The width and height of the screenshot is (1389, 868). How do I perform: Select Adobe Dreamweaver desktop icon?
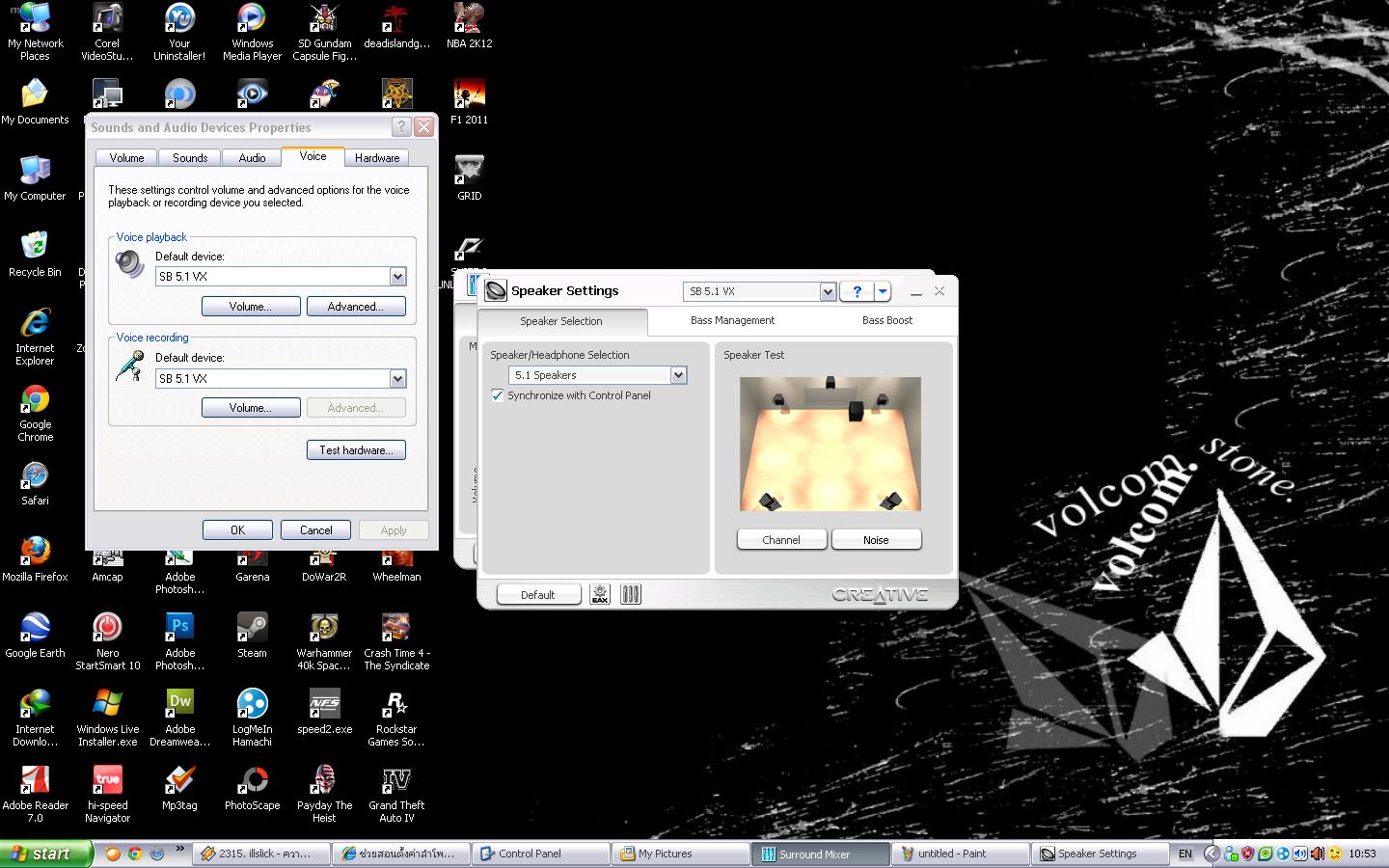180,718
